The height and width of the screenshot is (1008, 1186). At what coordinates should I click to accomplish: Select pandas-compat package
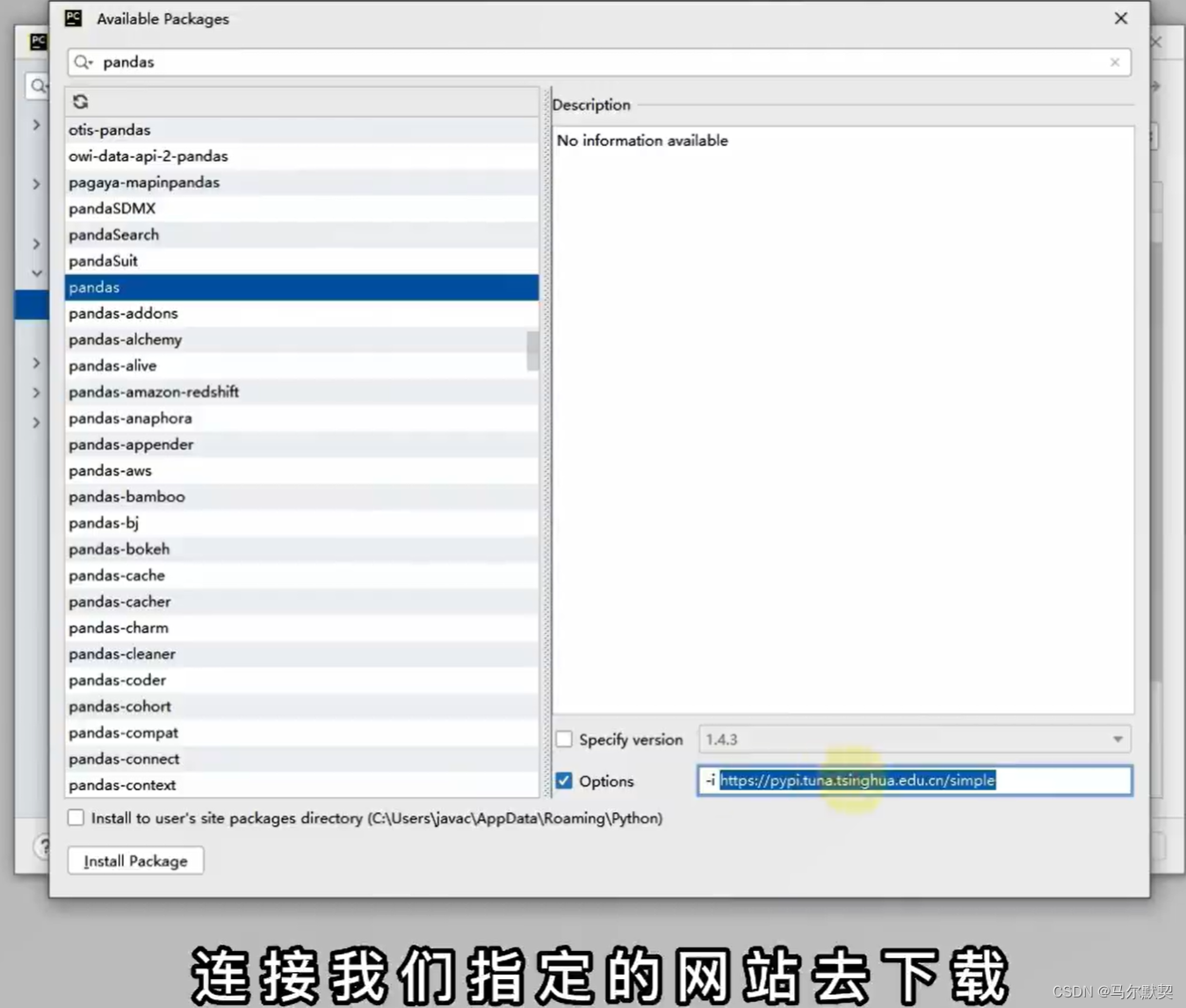click(x=301, y=733)
